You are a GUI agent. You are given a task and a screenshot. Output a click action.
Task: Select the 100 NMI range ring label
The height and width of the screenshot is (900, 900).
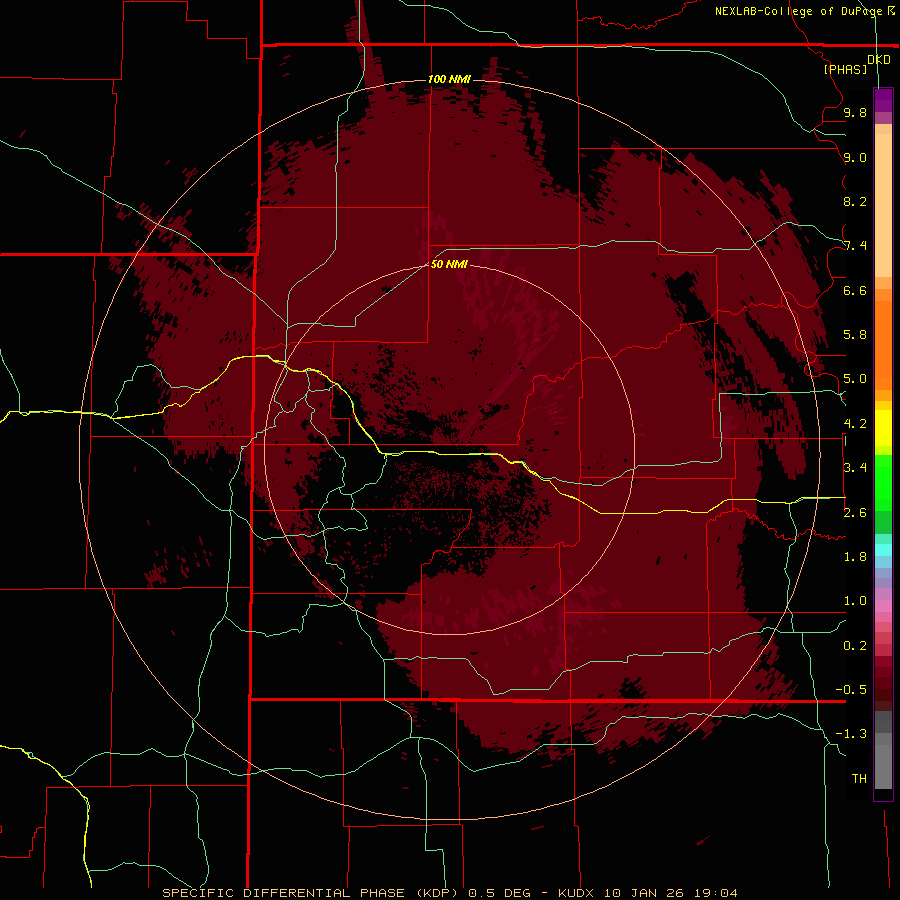449,79
